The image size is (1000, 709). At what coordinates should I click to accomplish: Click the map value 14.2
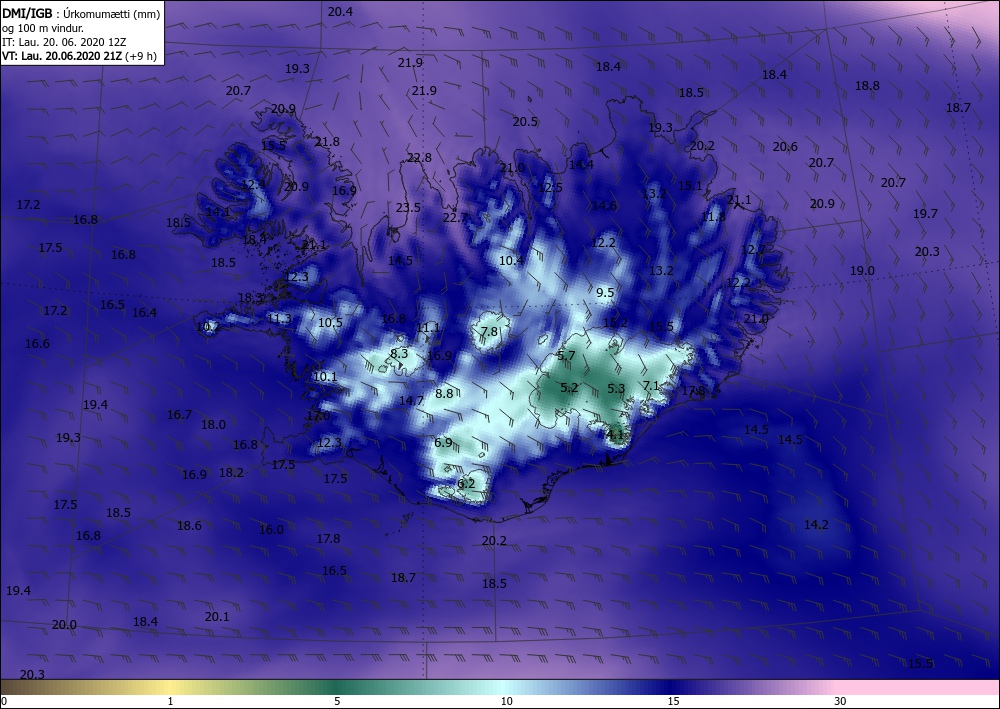click(x=816, y=525)
